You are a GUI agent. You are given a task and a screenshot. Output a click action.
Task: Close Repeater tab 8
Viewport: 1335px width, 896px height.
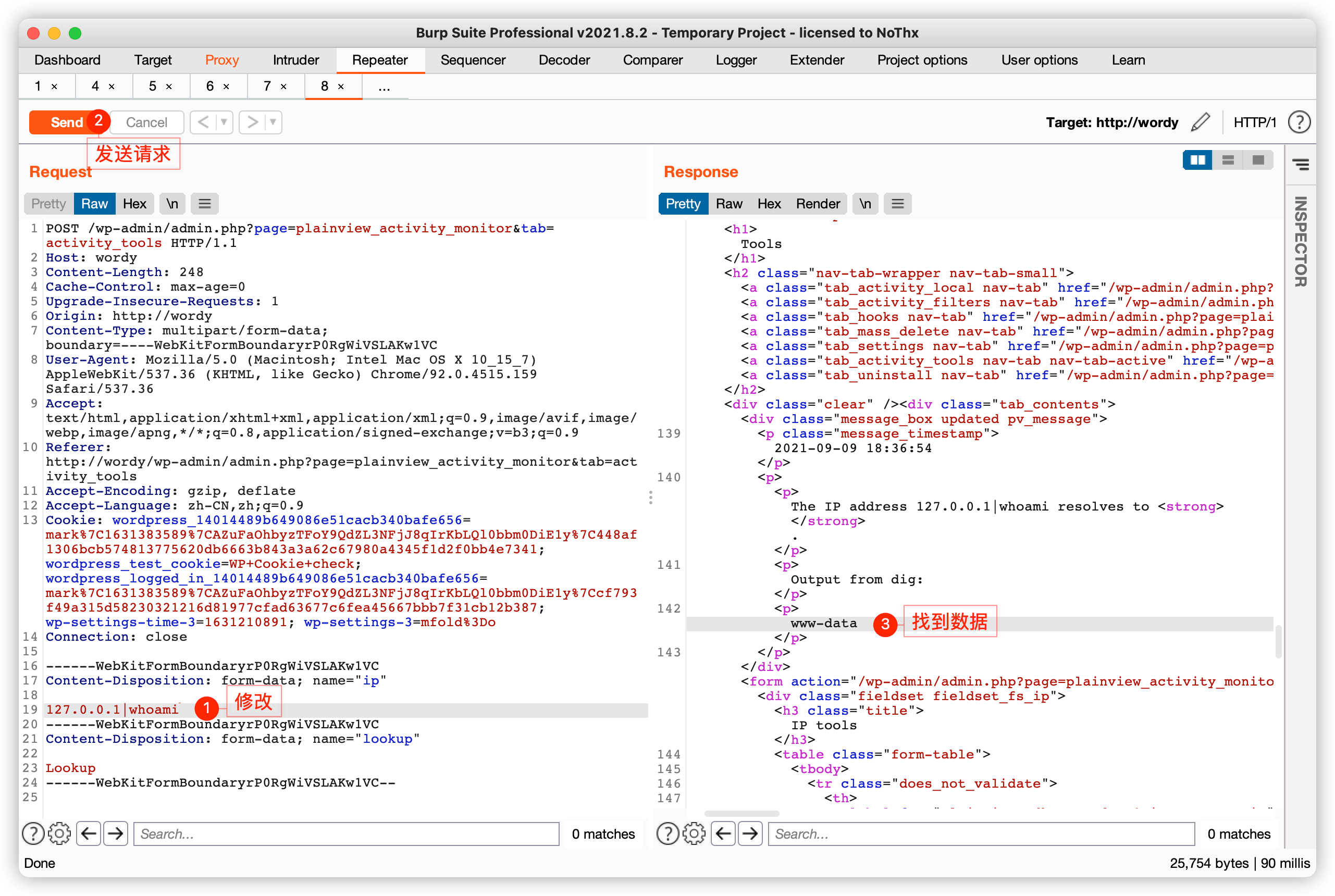[341, 86]
